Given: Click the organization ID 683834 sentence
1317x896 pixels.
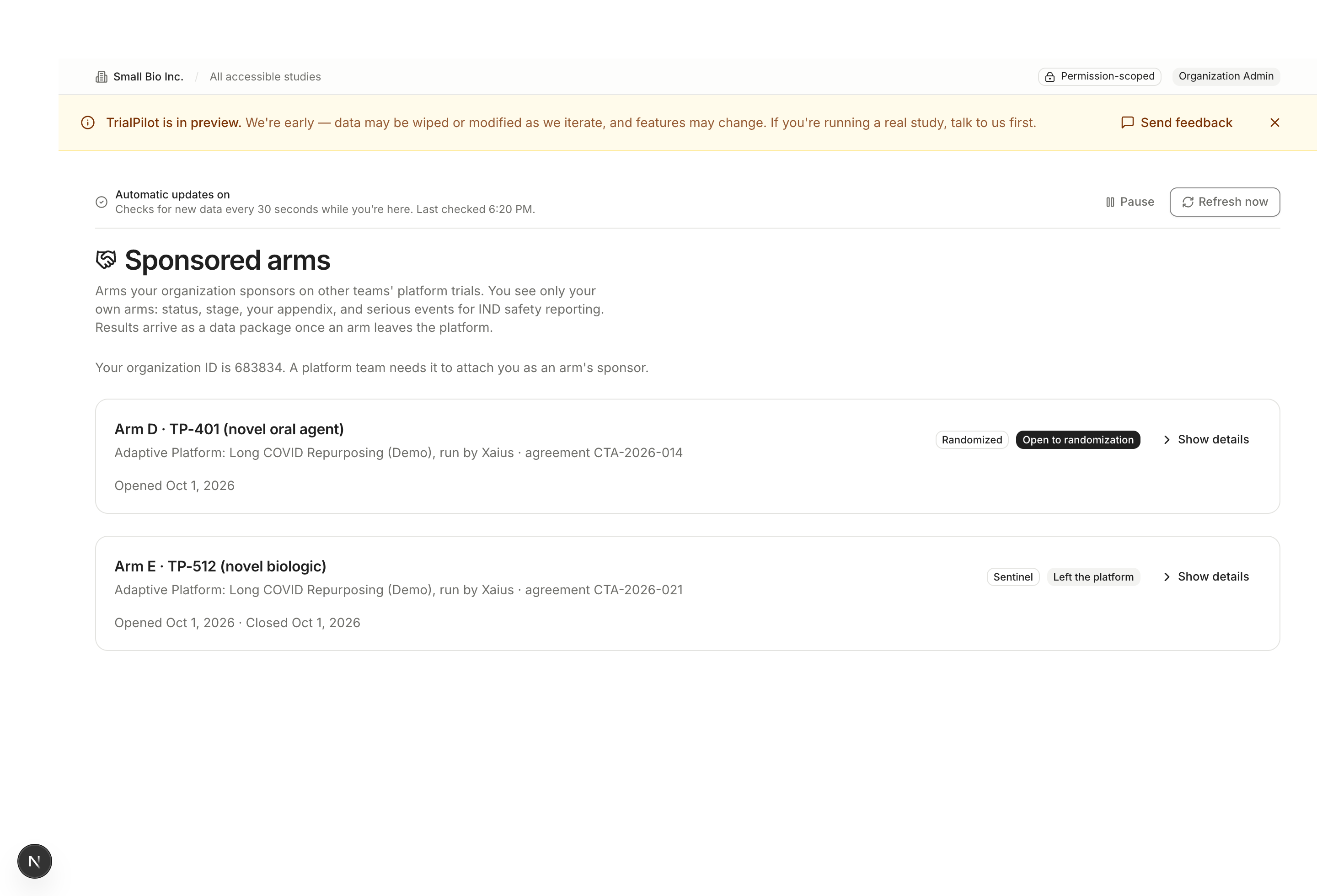Looking at the screenshot, I should tap(372, 368).
